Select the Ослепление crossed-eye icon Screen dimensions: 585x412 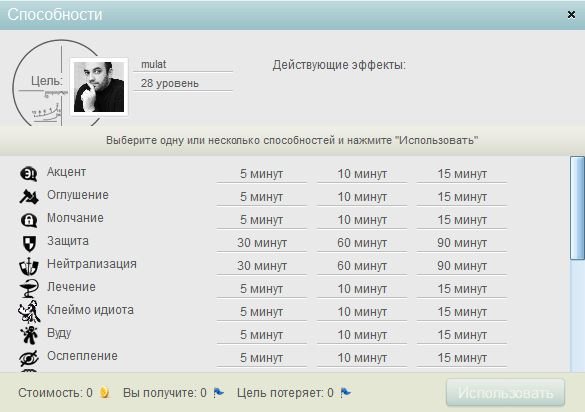(x=29, y=358)
